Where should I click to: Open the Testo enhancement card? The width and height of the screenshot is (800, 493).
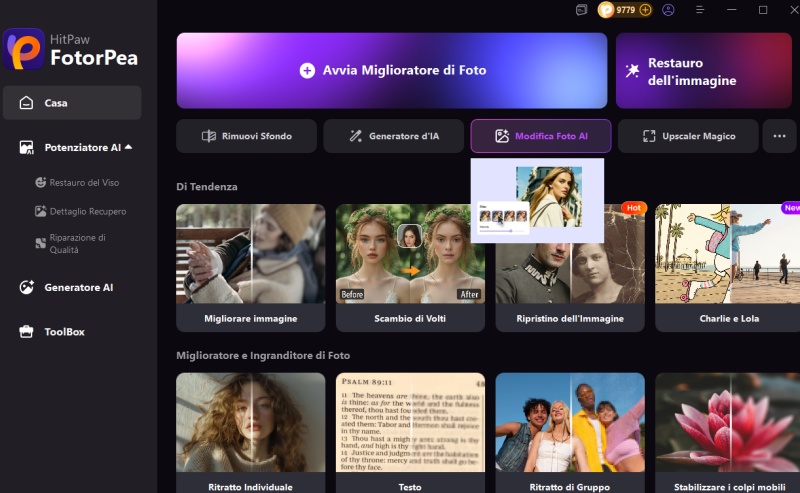[410, 433]
